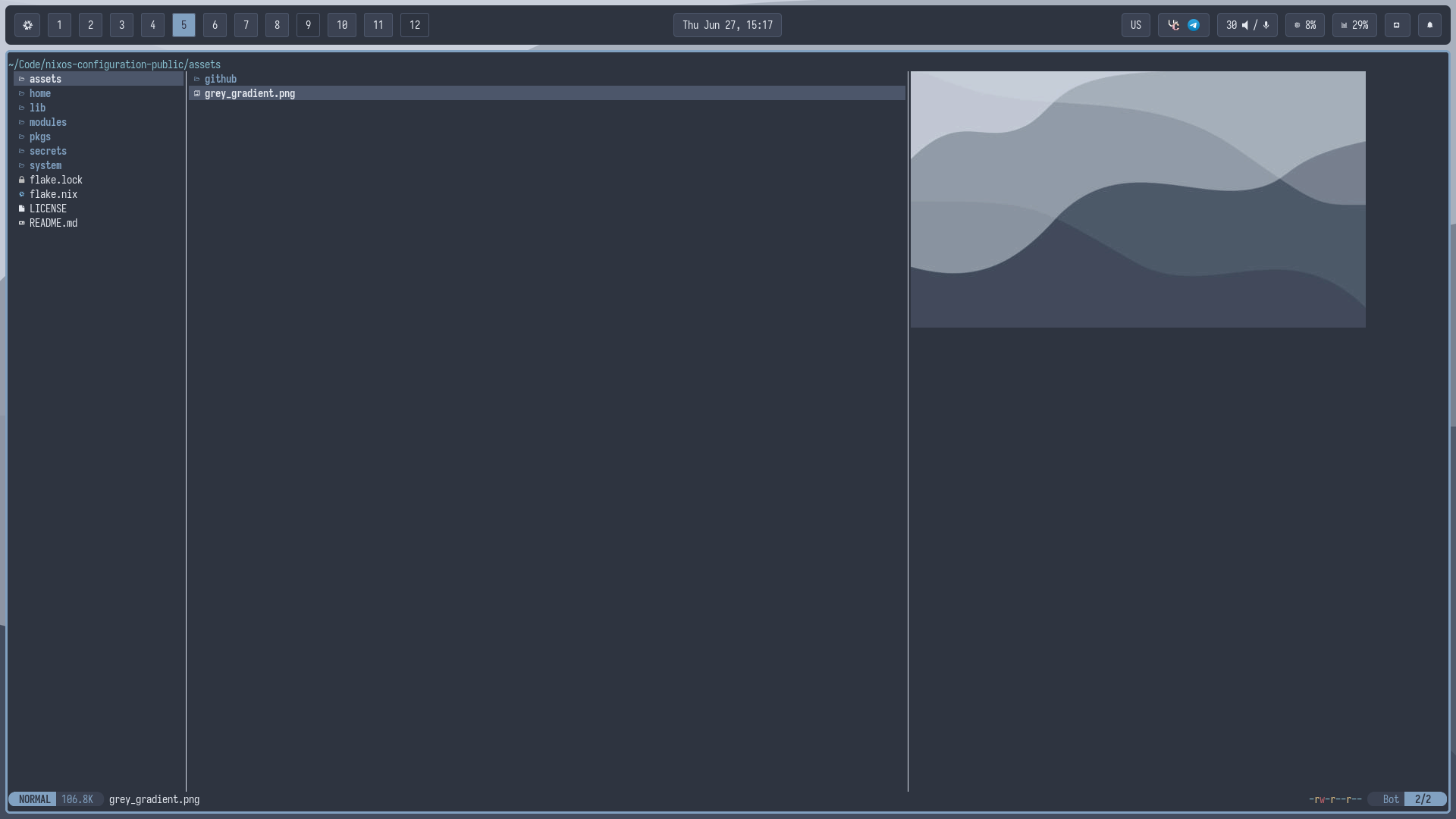Click the speaker volume icon
The height and width of the screenshot is (819, 1456).
pos(1245,25)
